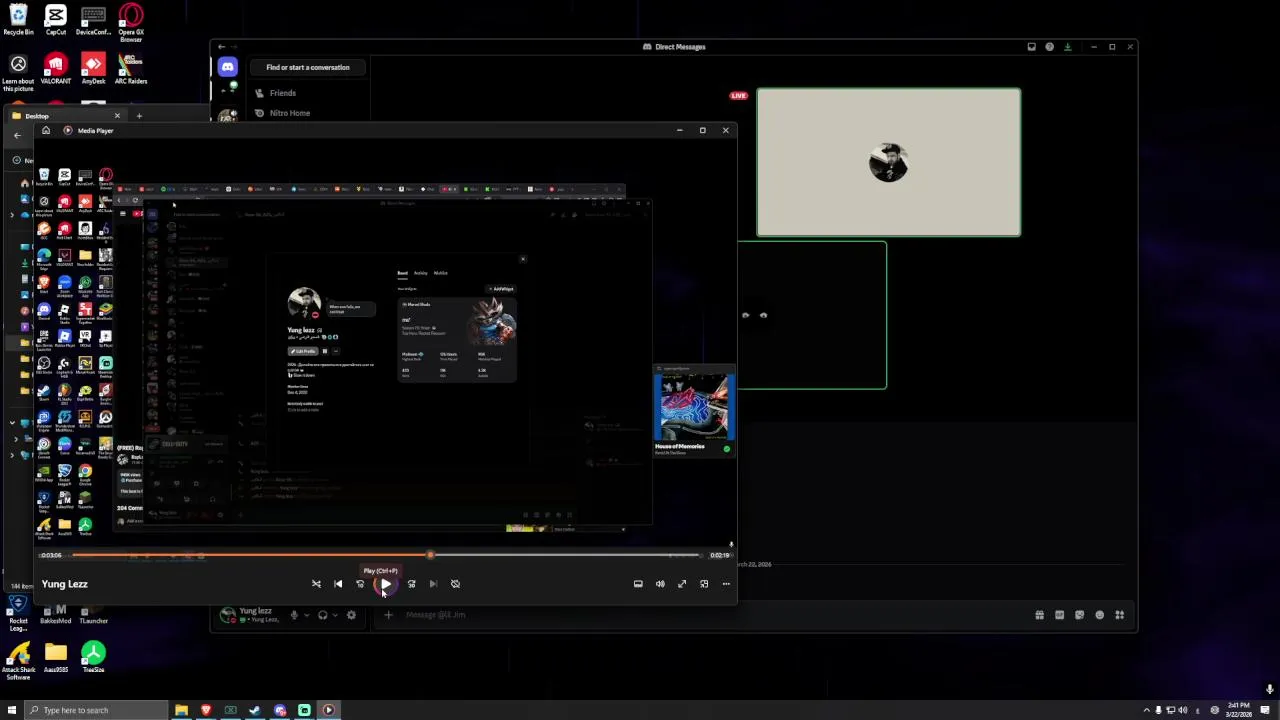Open Nitro Home in Discord
This screenshot has width=1280, height=720.
point(289,113)
